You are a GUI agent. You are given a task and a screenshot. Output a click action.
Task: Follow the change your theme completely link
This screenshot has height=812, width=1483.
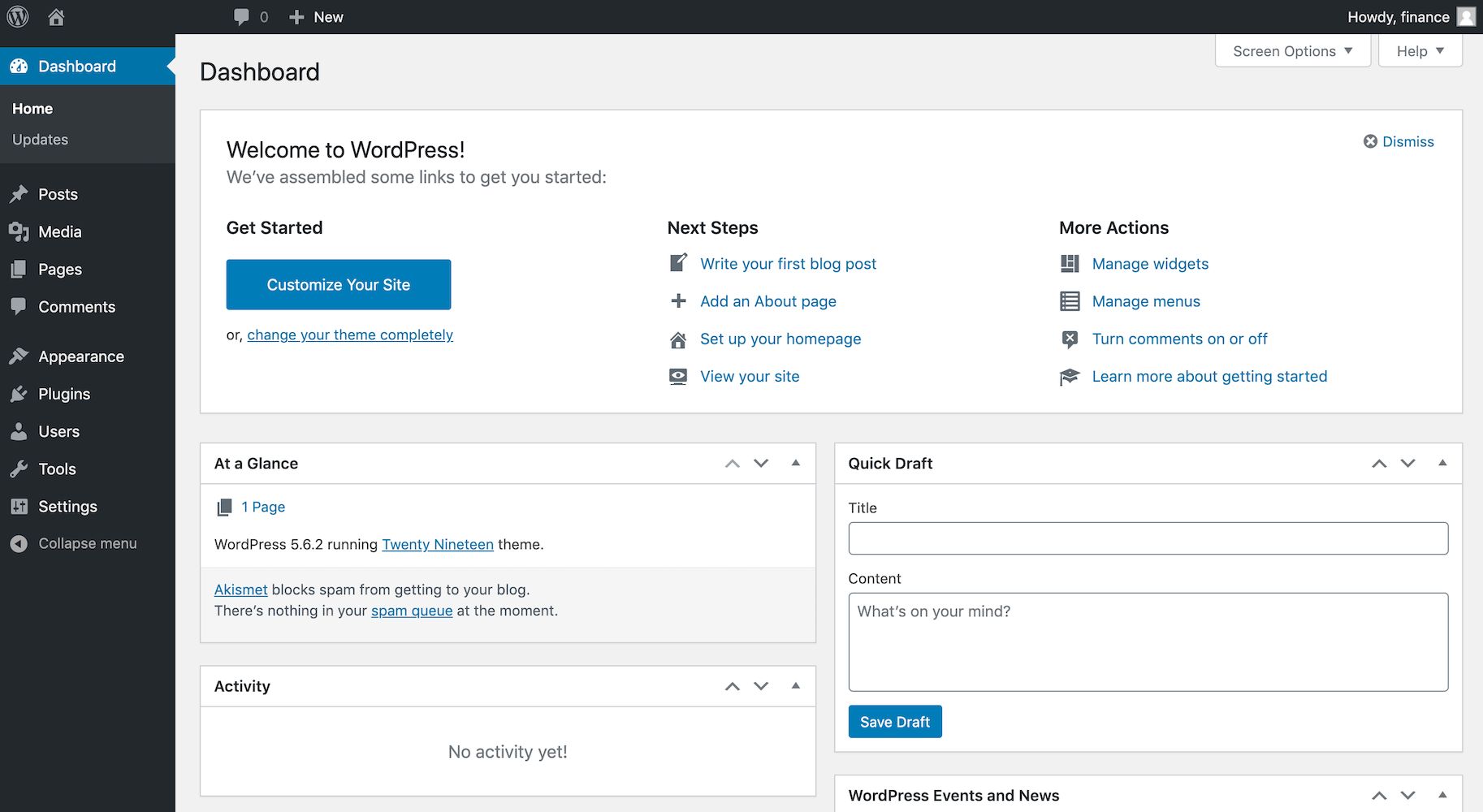tap(350, 335)
